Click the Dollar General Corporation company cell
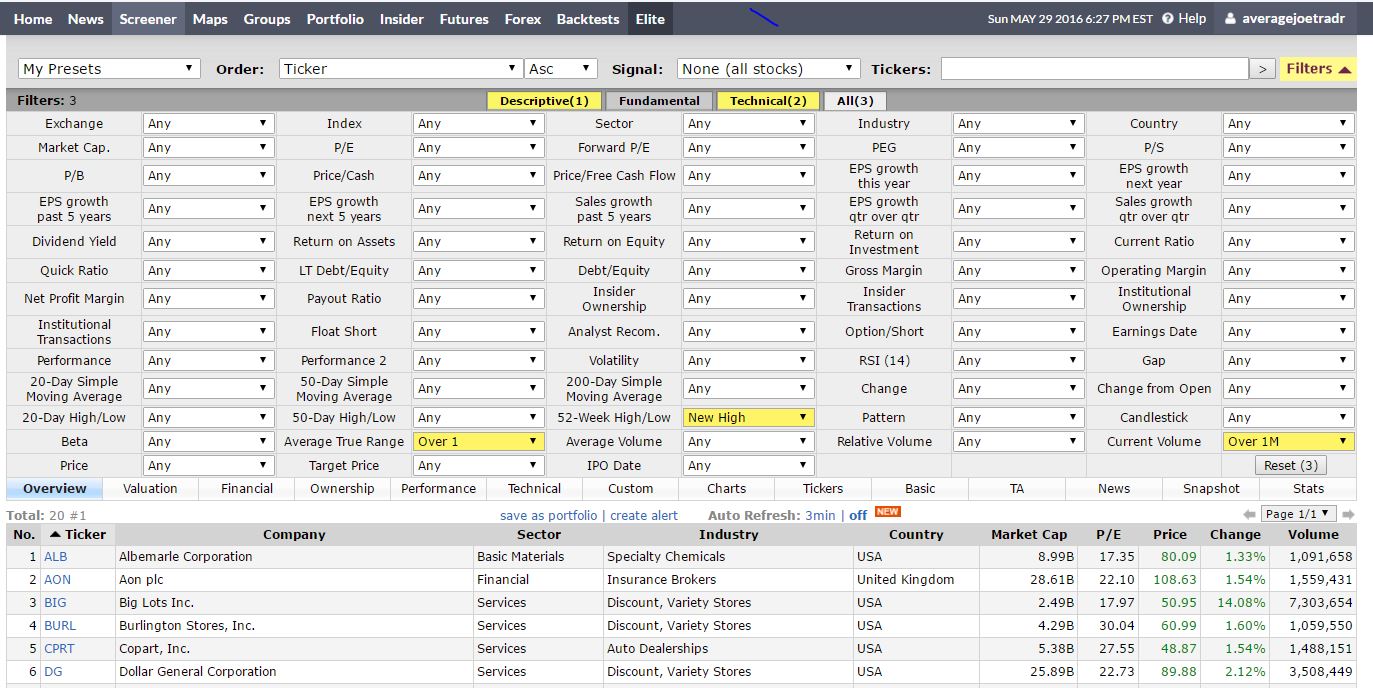The width and height of the screenshot is (1373, 688). click(x=294, y=672)
